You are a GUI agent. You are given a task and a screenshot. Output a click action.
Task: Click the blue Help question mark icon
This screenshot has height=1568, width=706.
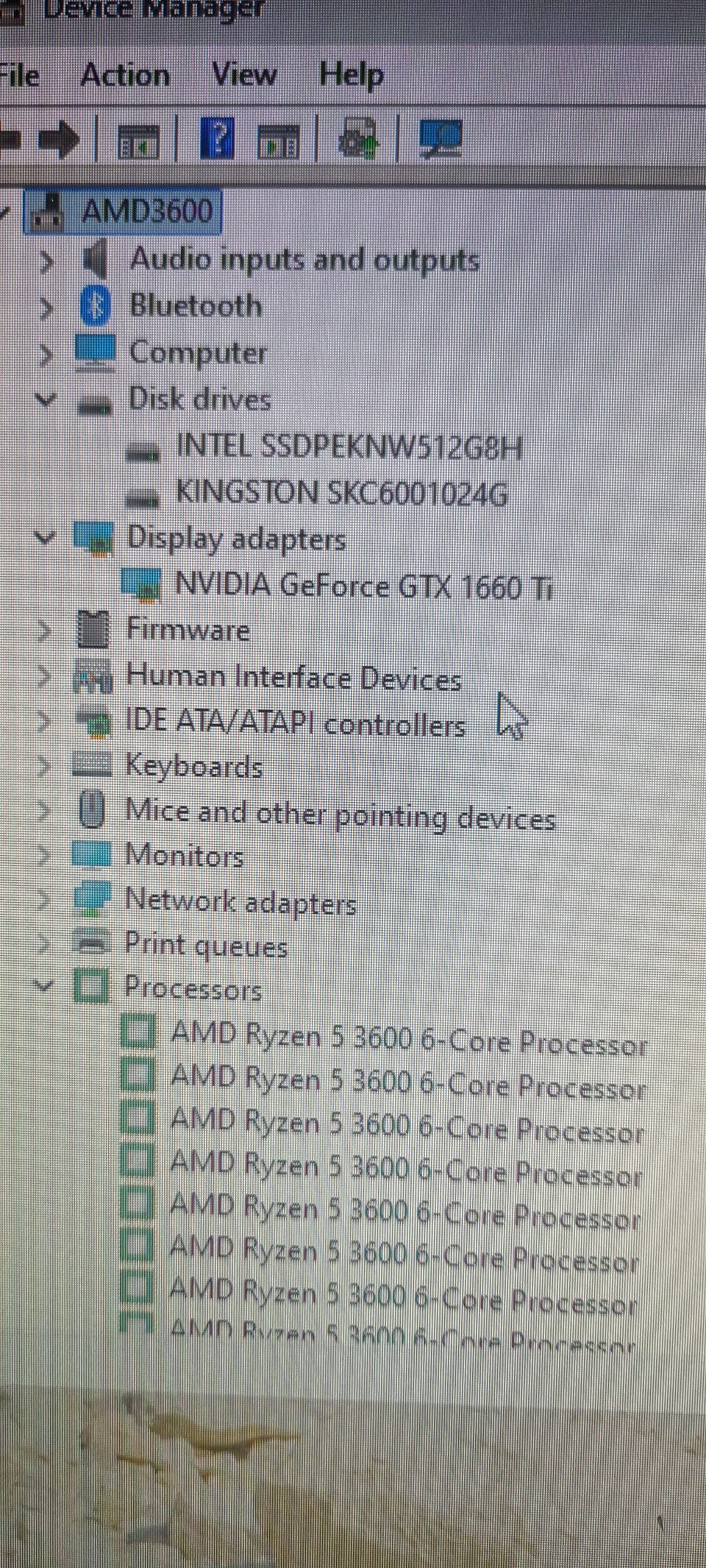[x=218, y=138]
